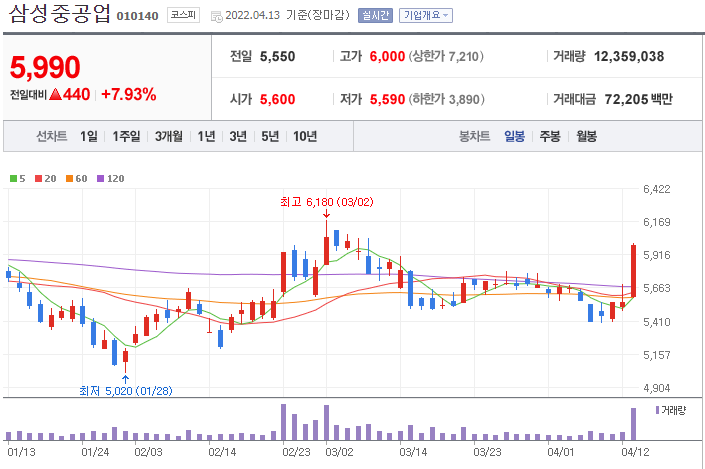
Task: Switch to 월봉 candlestick chart
Action: click(586, 136)
